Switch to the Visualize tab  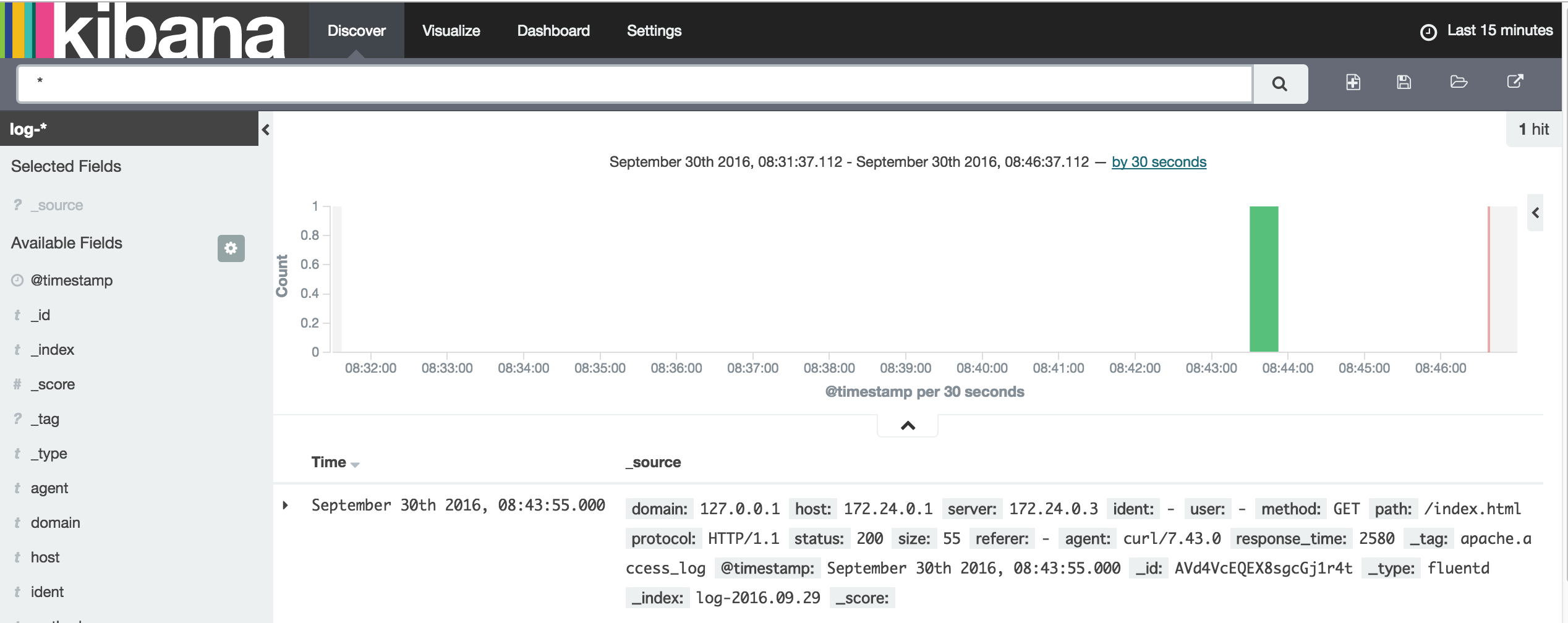click(x=451, y=30)
